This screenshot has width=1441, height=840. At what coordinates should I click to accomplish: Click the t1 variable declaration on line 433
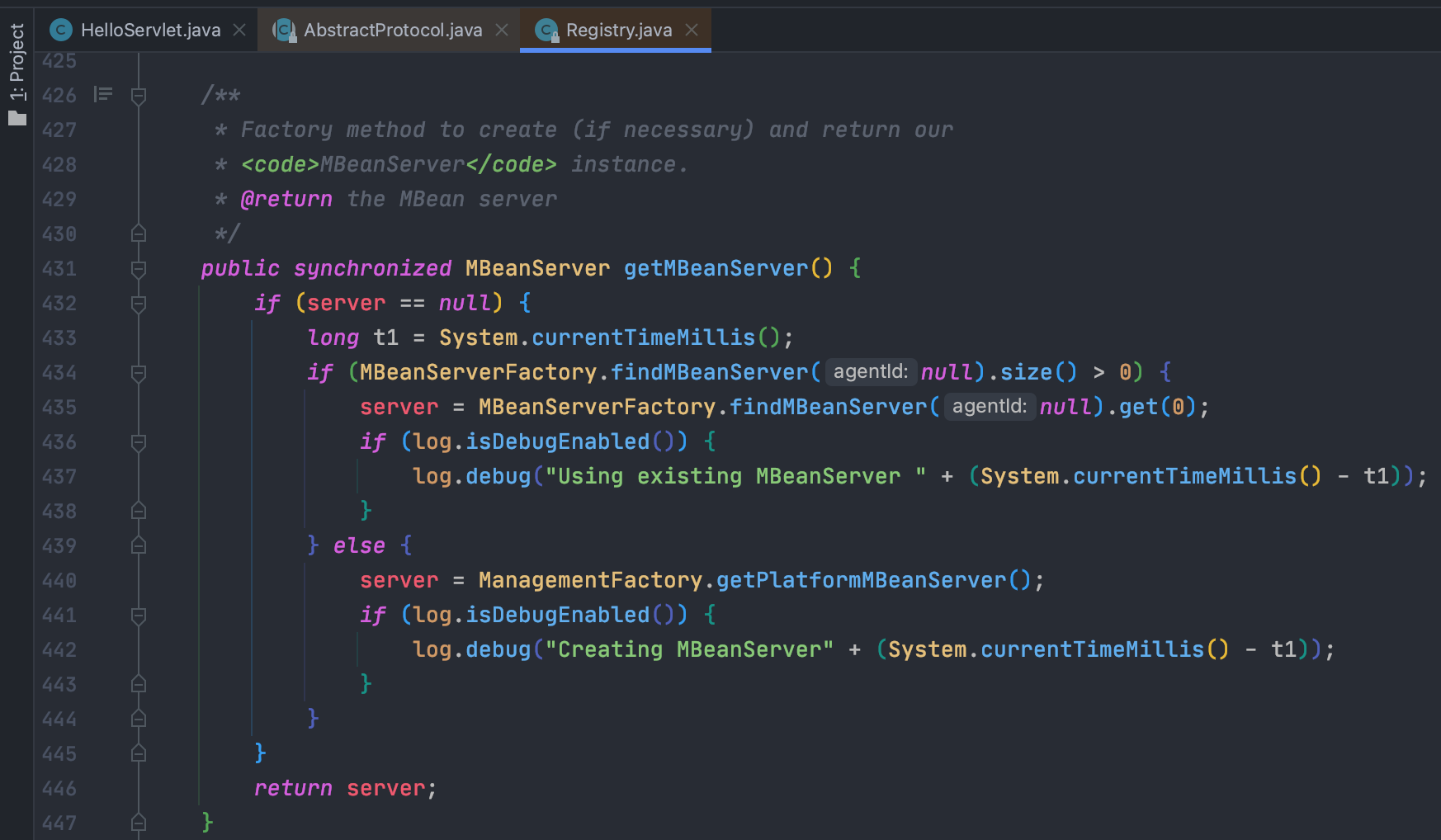point(386,338)
